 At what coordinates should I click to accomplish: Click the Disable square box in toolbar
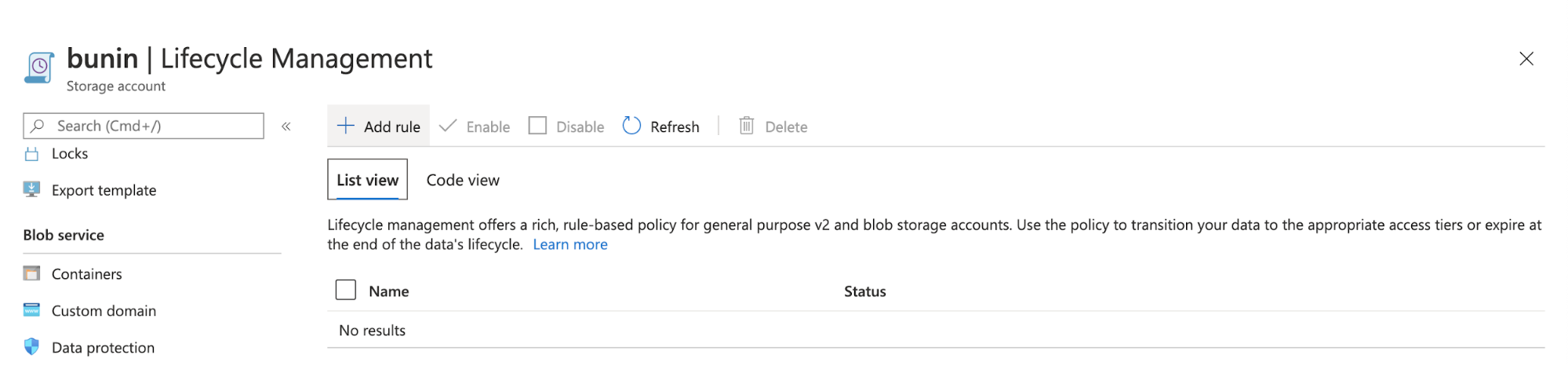[537, 126]
